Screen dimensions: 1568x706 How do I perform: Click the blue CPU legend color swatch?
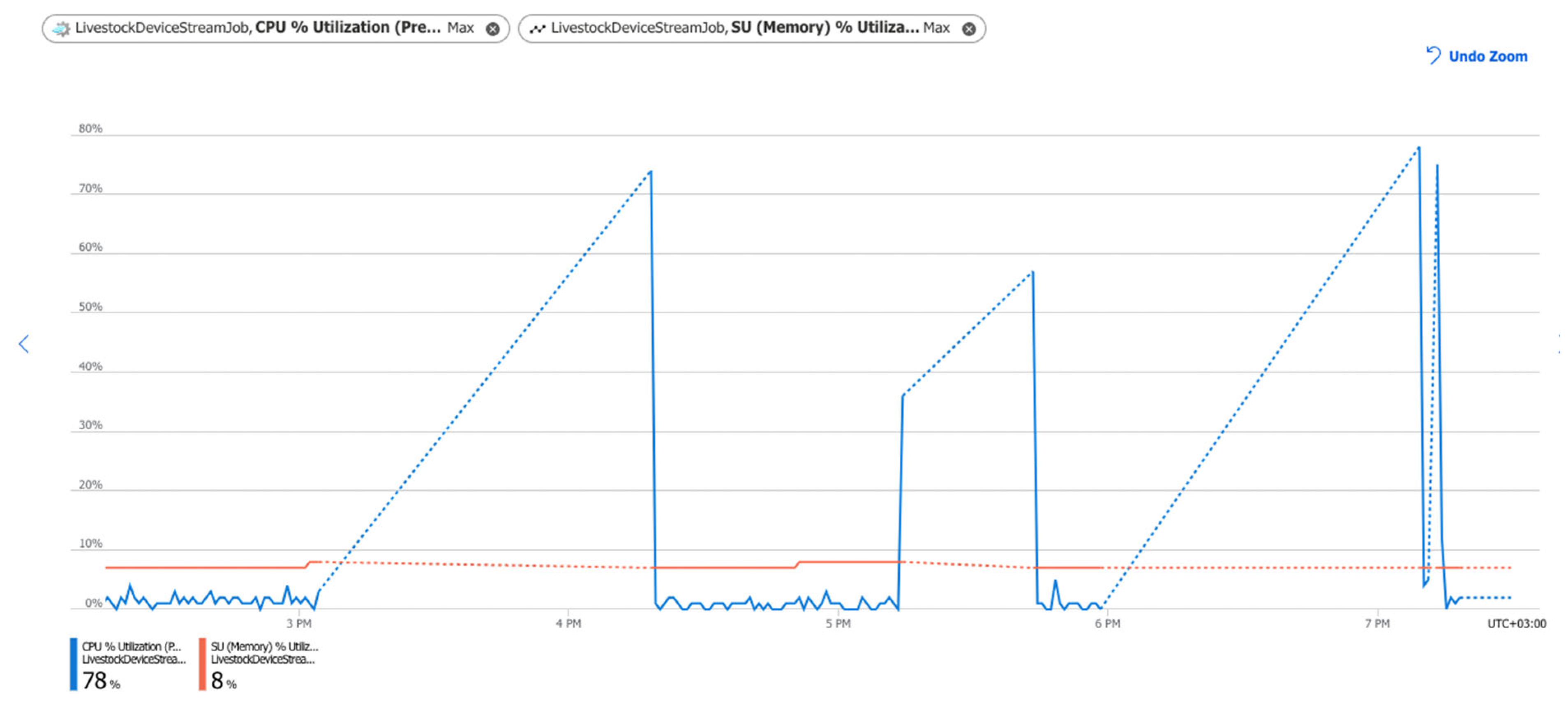(x=74, y=664)
